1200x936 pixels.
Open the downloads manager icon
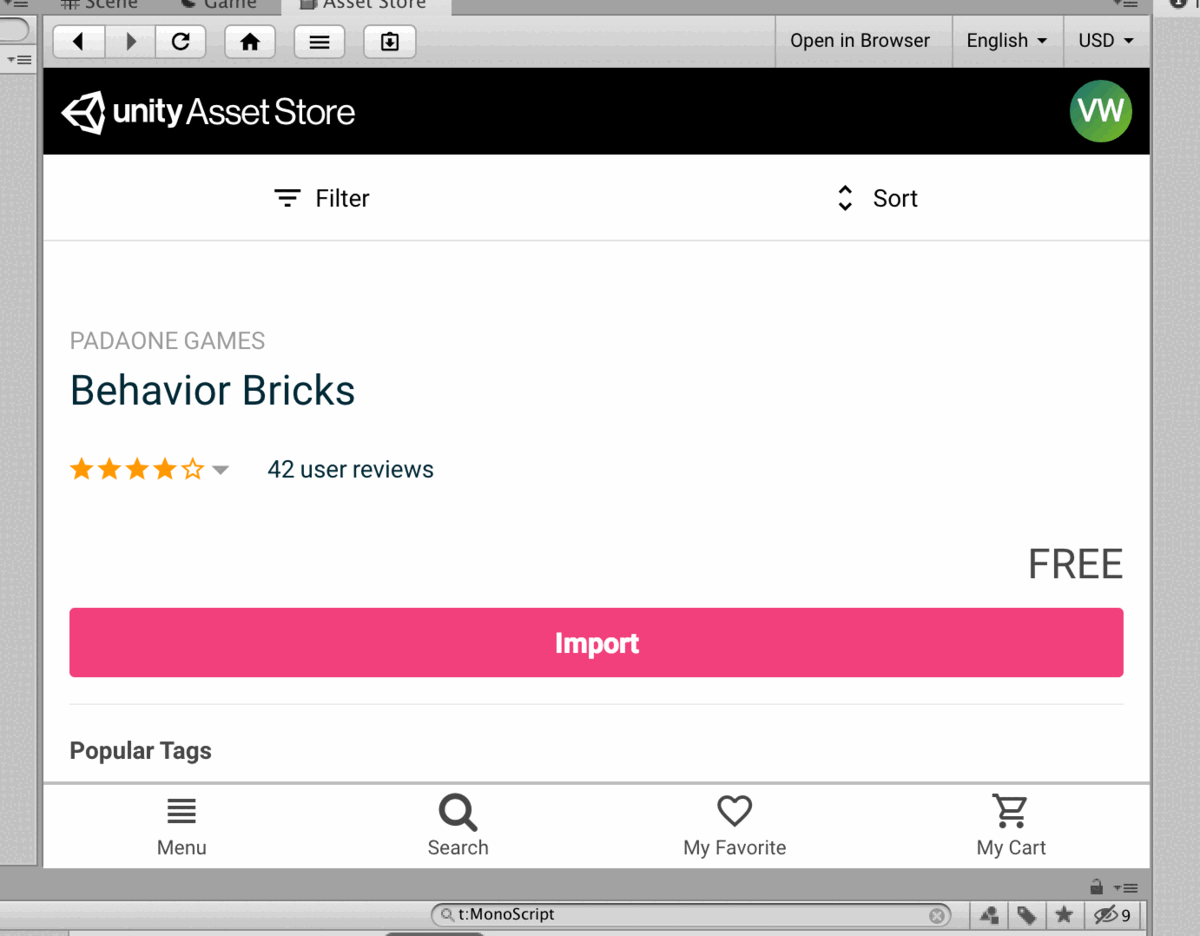[x=390, y=42]
